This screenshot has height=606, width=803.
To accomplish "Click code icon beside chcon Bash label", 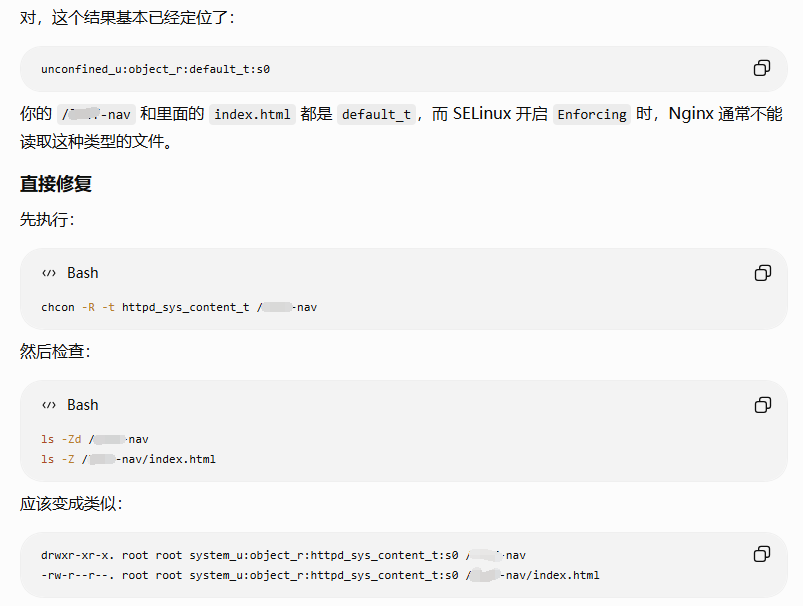I will tap(49, 273).
